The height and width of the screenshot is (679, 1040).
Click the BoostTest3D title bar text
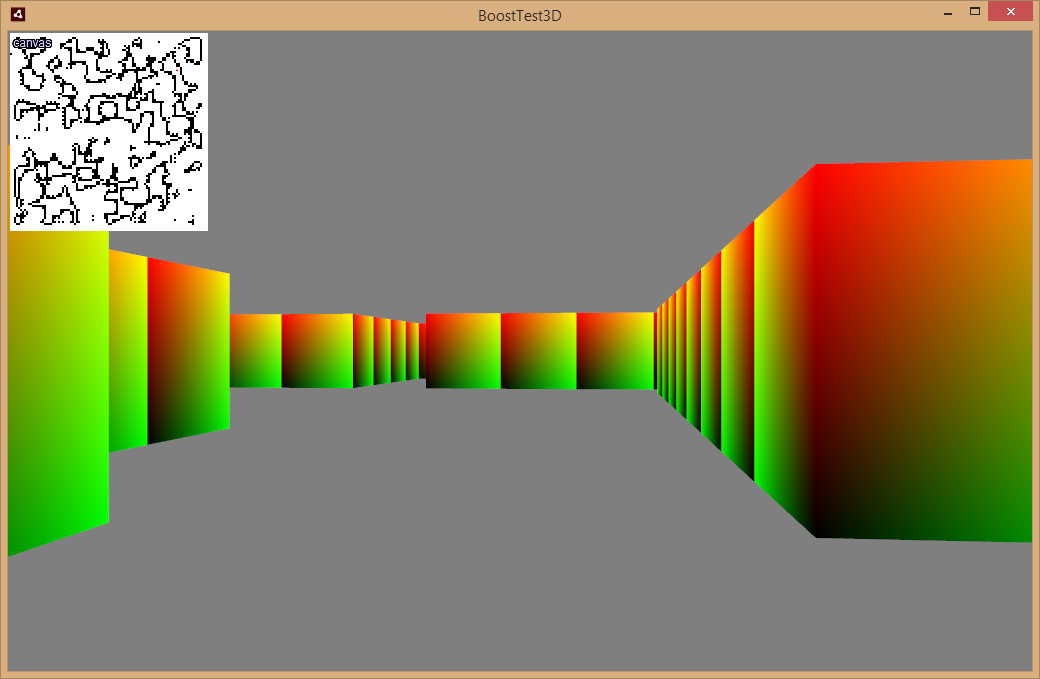tap(519, 15)
